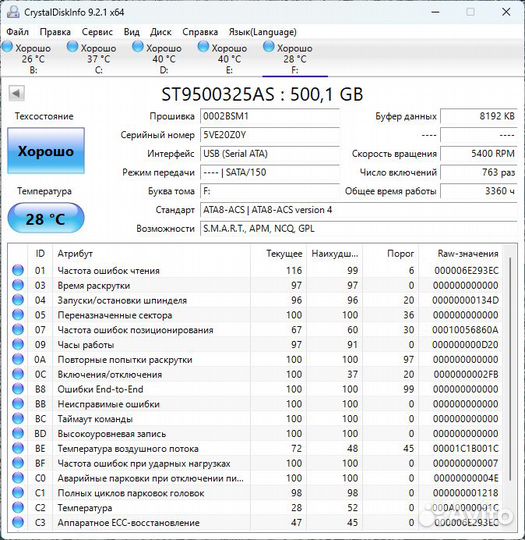Click status orb of attribute BD Высокоуровневая запись

[x=18, y=433]
